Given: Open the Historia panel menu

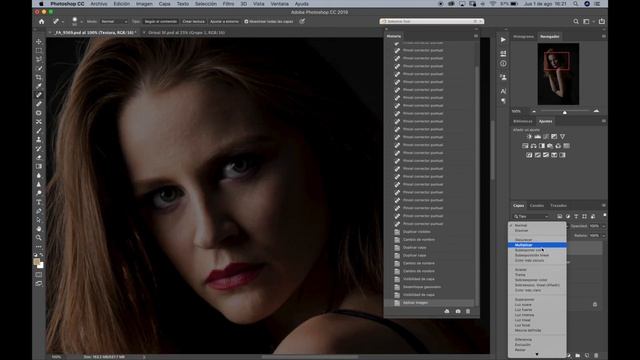Looking at the screenshot, I should coord(476,36).
